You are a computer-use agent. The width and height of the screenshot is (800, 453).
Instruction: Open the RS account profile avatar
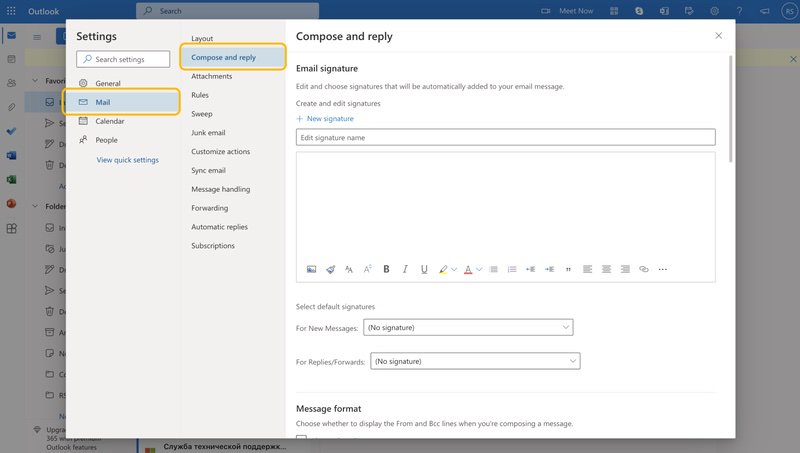(789, 11)
